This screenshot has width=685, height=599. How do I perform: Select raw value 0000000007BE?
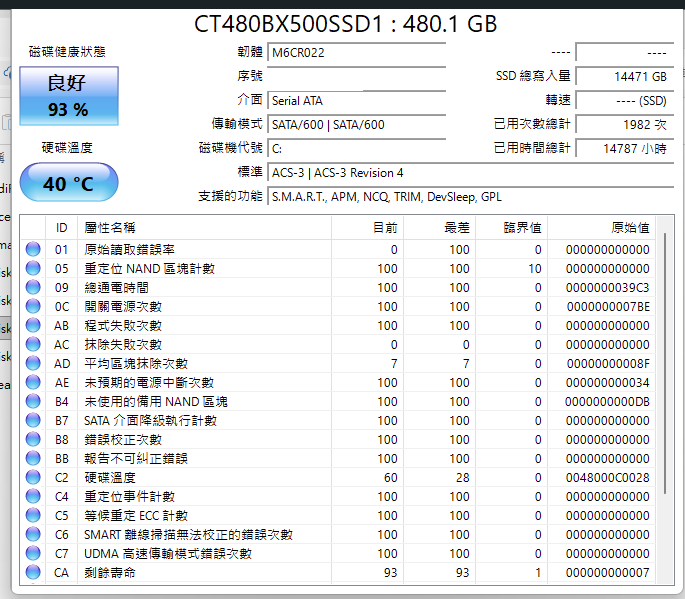[x=608, y=307]
